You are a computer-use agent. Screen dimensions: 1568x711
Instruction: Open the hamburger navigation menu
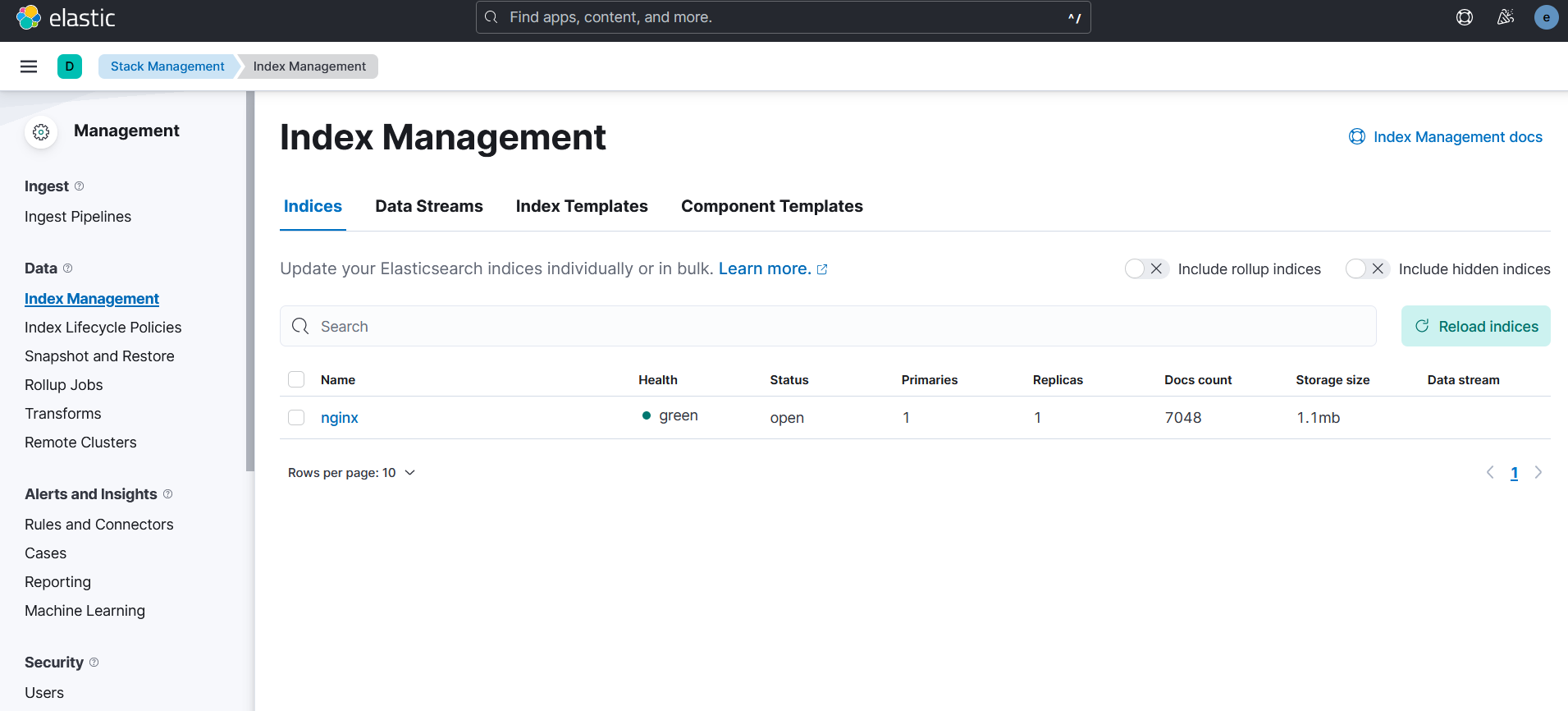(29, 67)
